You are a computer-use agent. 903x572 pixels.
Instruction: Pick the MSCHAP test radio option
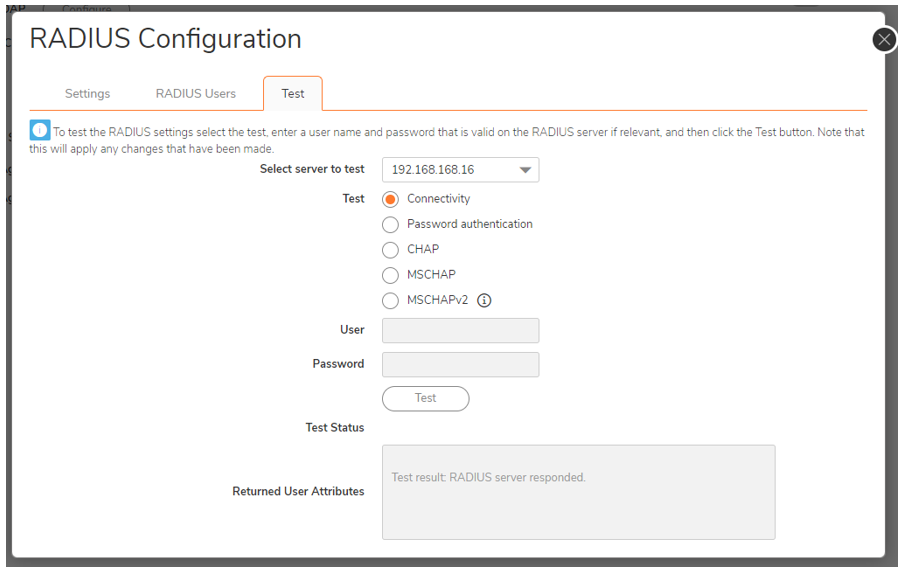point(390,275)
